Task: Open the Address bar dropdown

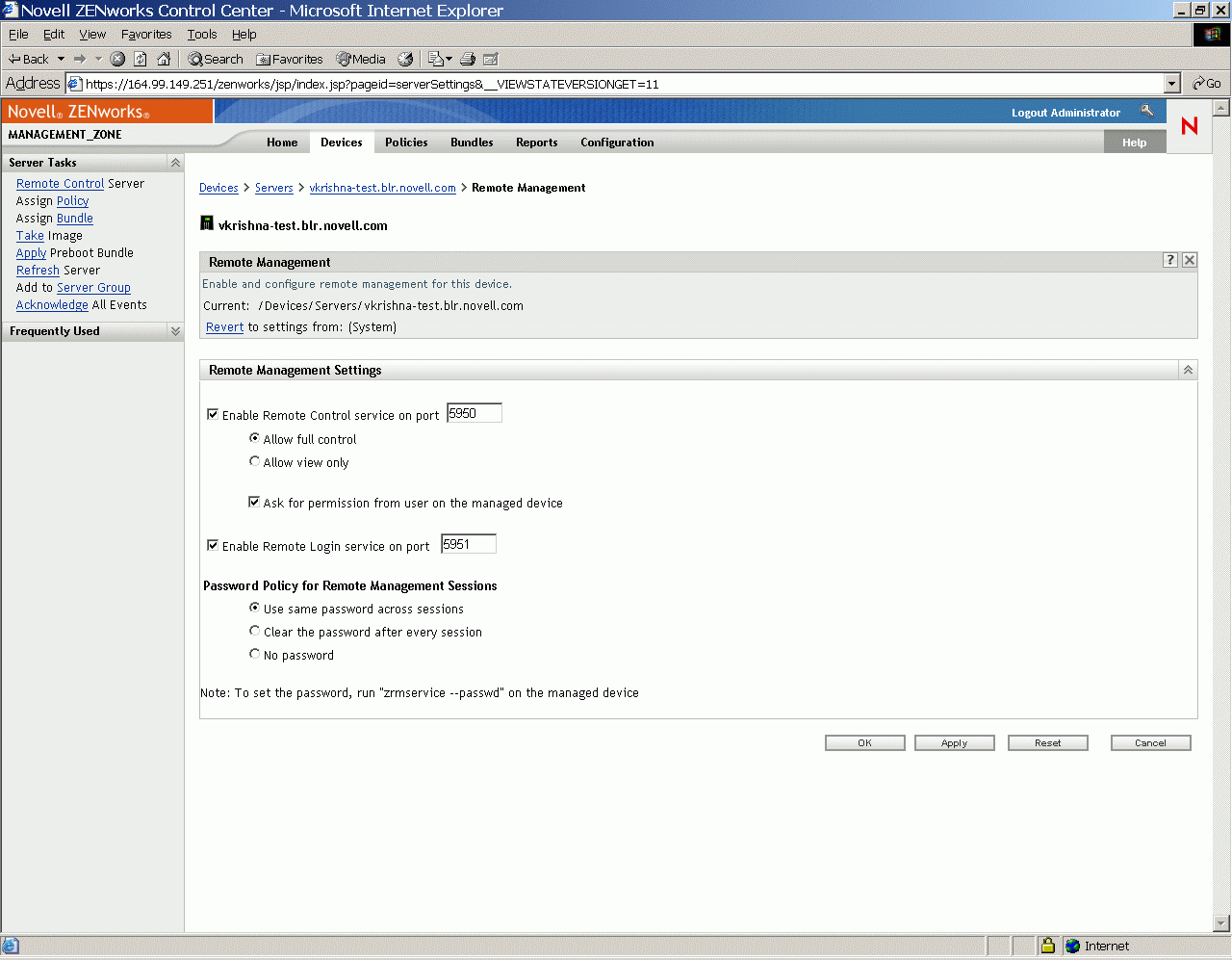Action: pos(1172,83)
